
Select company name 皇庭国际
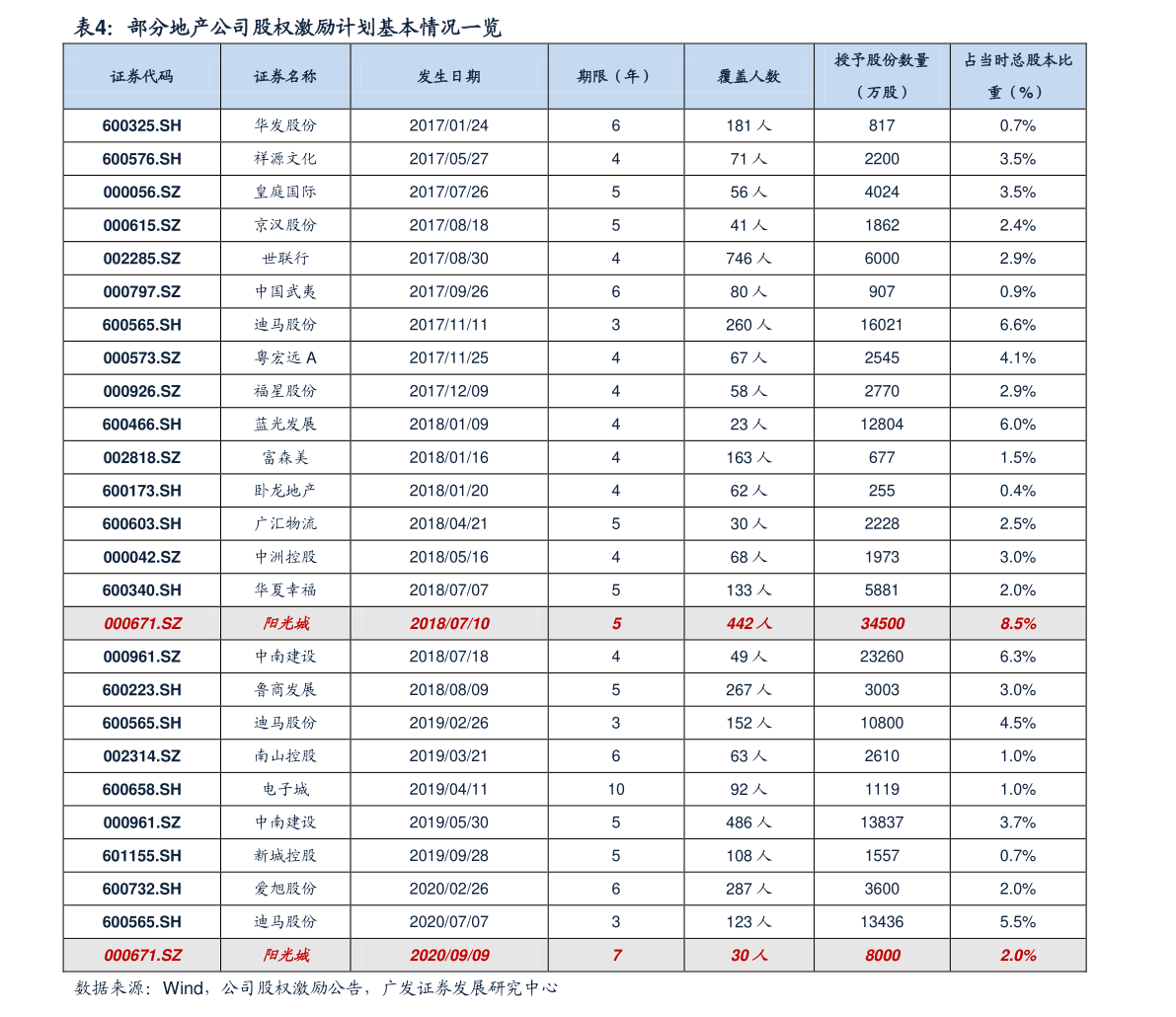coord(285,192)
